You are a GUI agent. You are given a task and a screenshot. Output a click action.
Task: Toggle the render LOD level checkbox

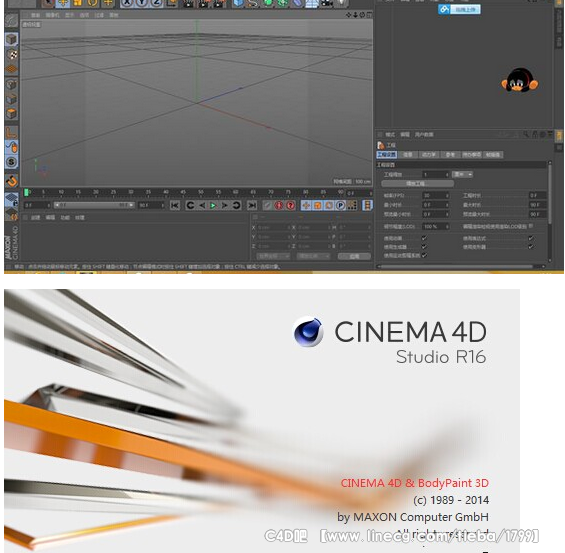pos(531,226)
